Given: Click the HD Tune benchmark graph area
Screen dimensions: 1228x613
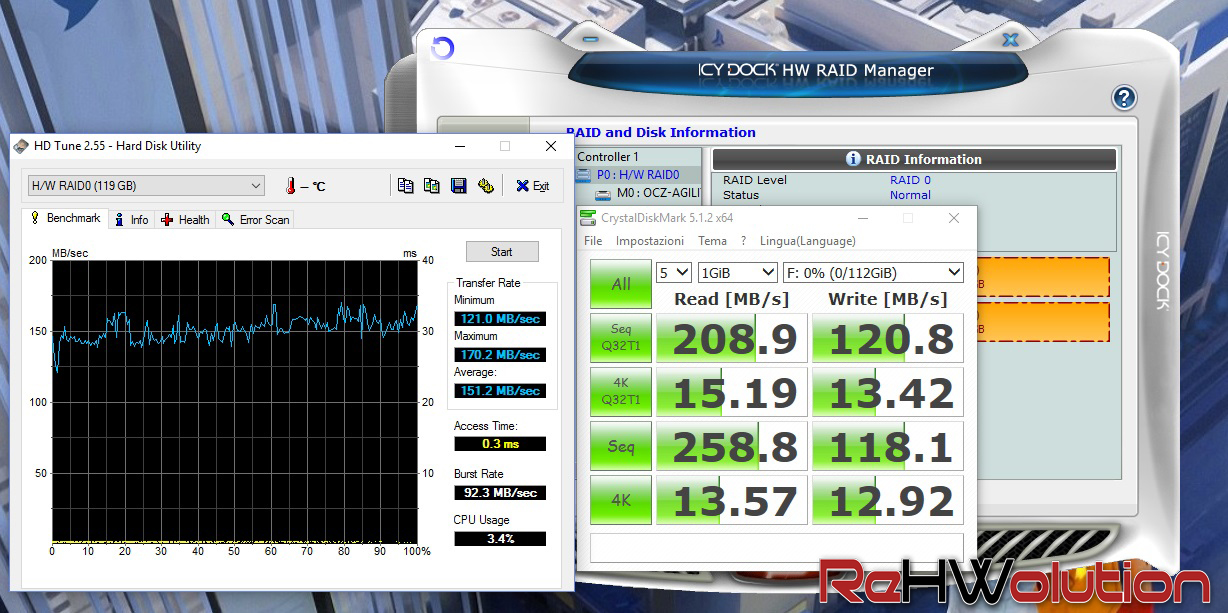Looking at the screenshot, I should point(235,401).
